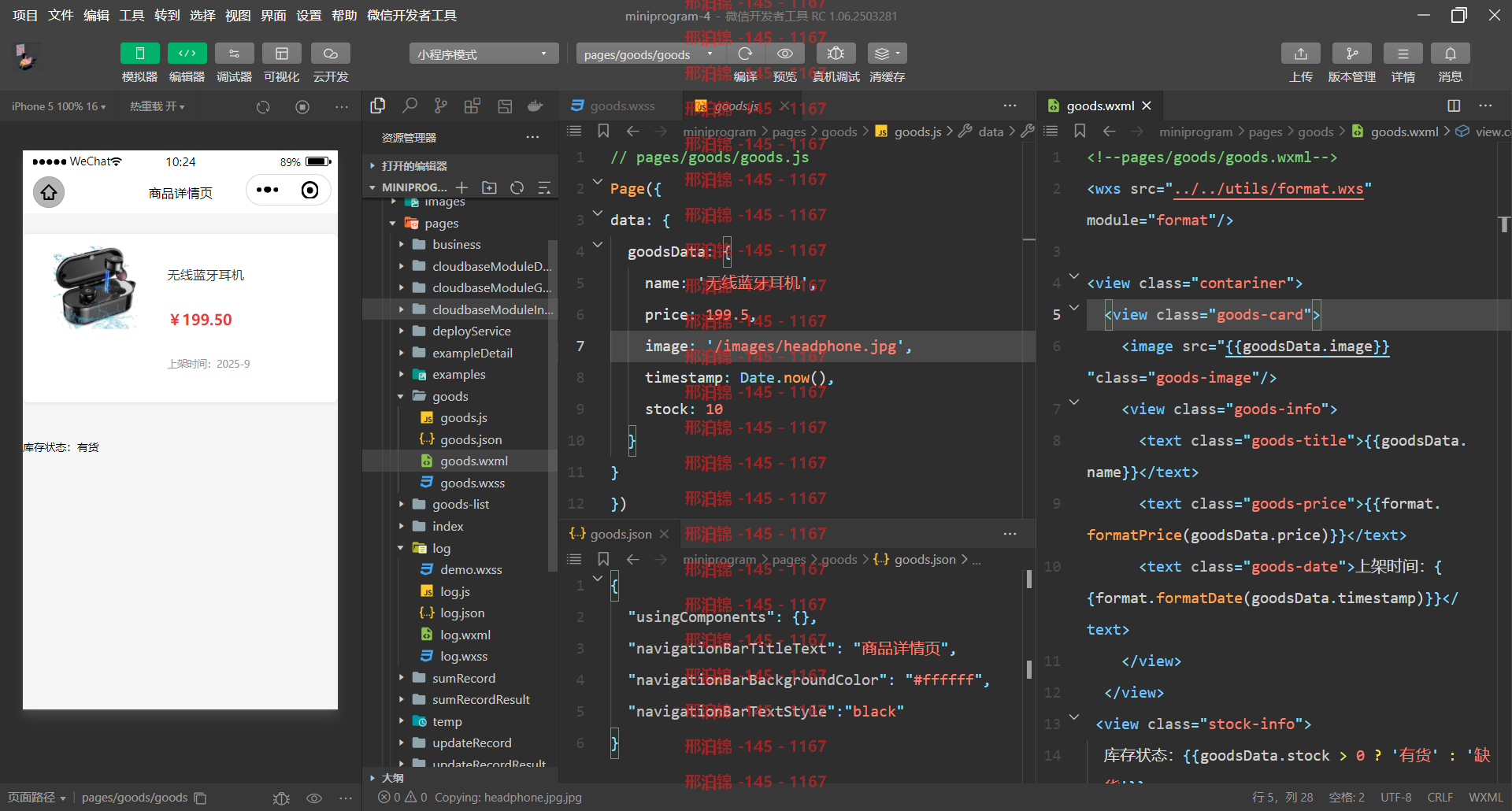Toggle bookmark in goods.wxml editor
The width and height of the screenshot is (1512, 811).
point(1080,131)
